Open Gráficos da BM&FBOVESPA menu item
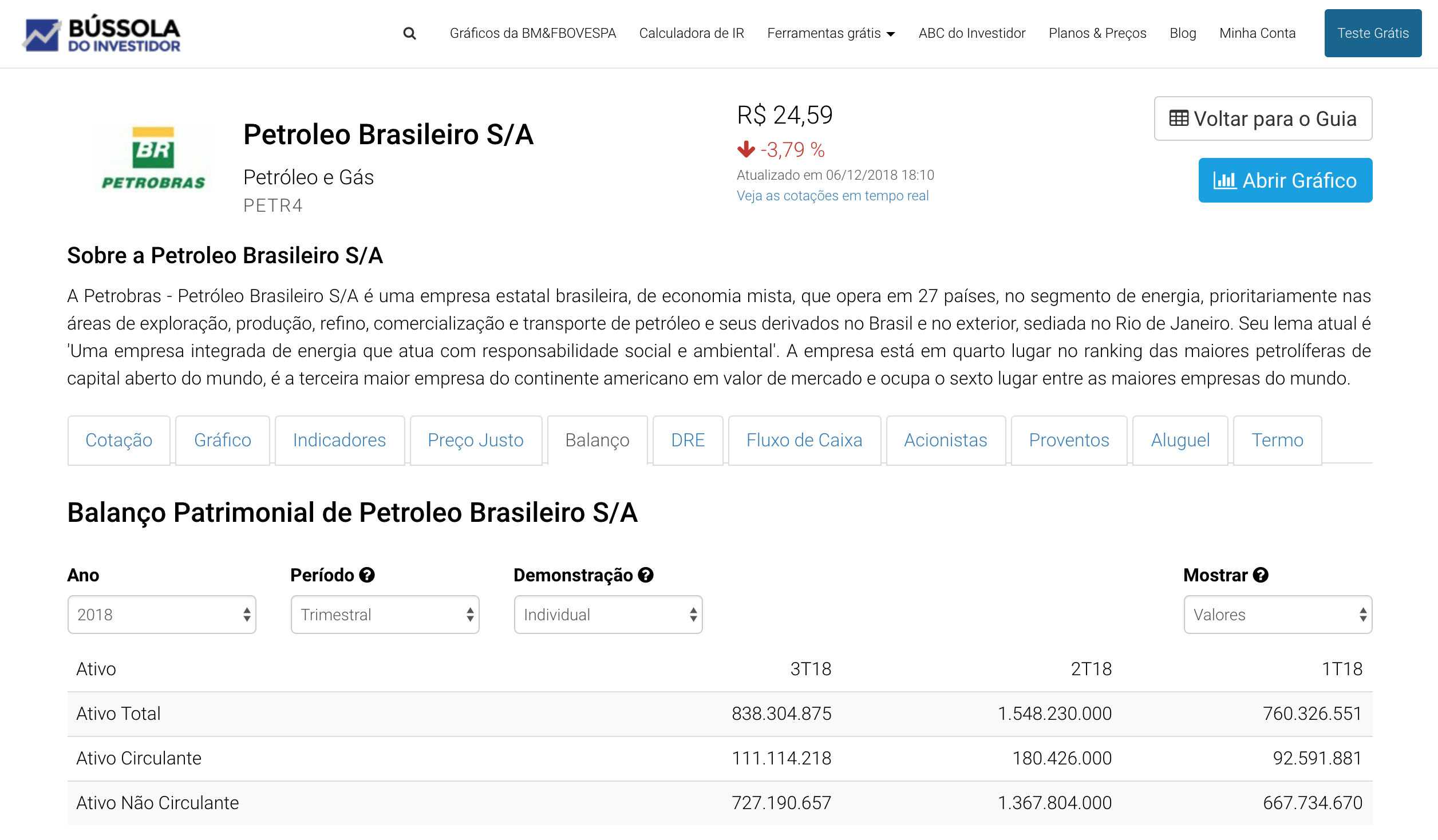1438x840 pixels. click(533, 33)
